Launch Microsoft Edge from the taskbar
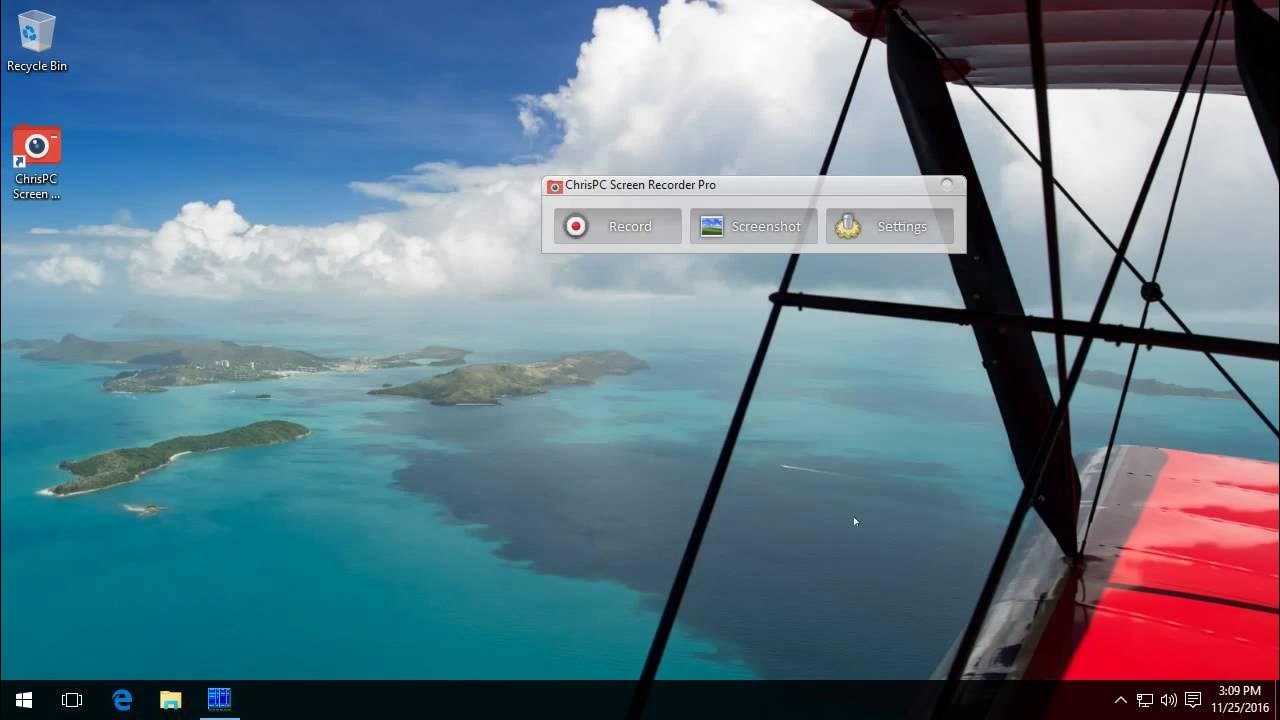This screenshot has width=1280, height=720. pos(122,700)
